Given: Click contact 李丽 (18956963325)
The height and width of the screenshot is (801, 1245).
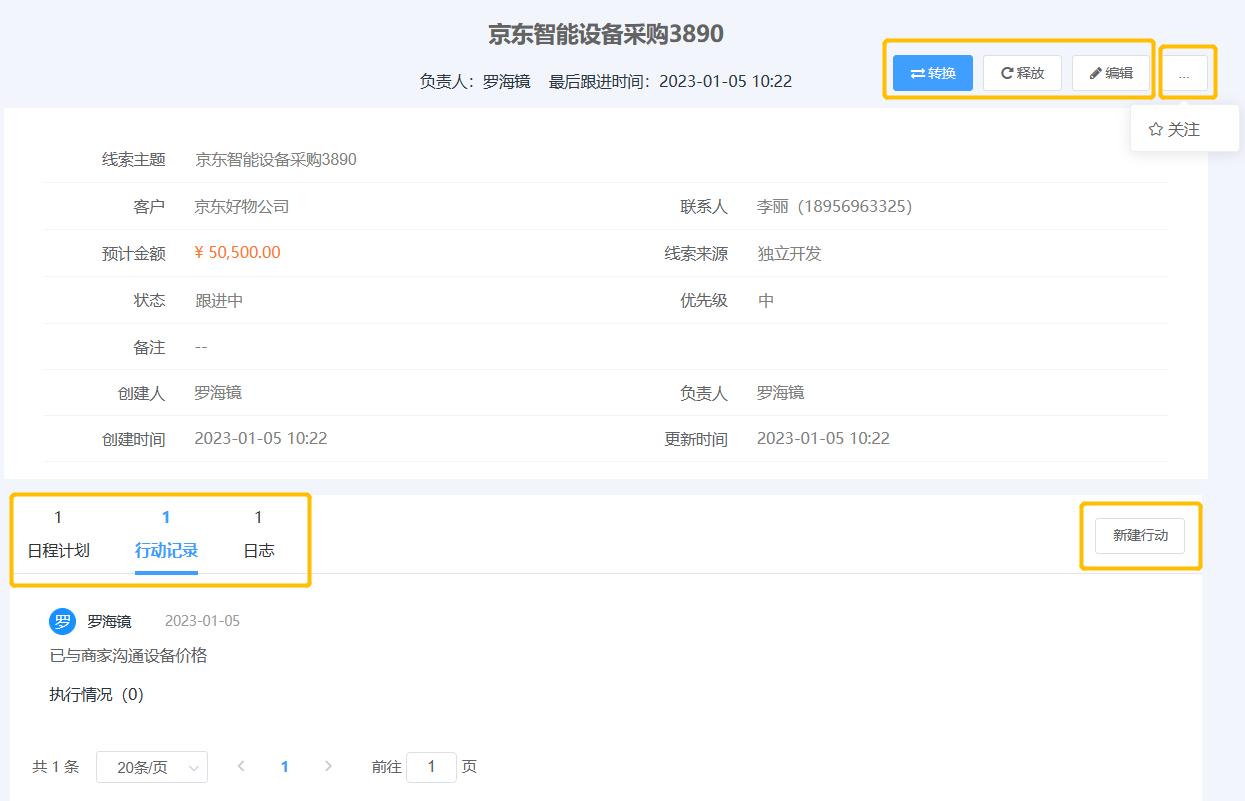Looking at the screenshot, I should tap(833, 207).
